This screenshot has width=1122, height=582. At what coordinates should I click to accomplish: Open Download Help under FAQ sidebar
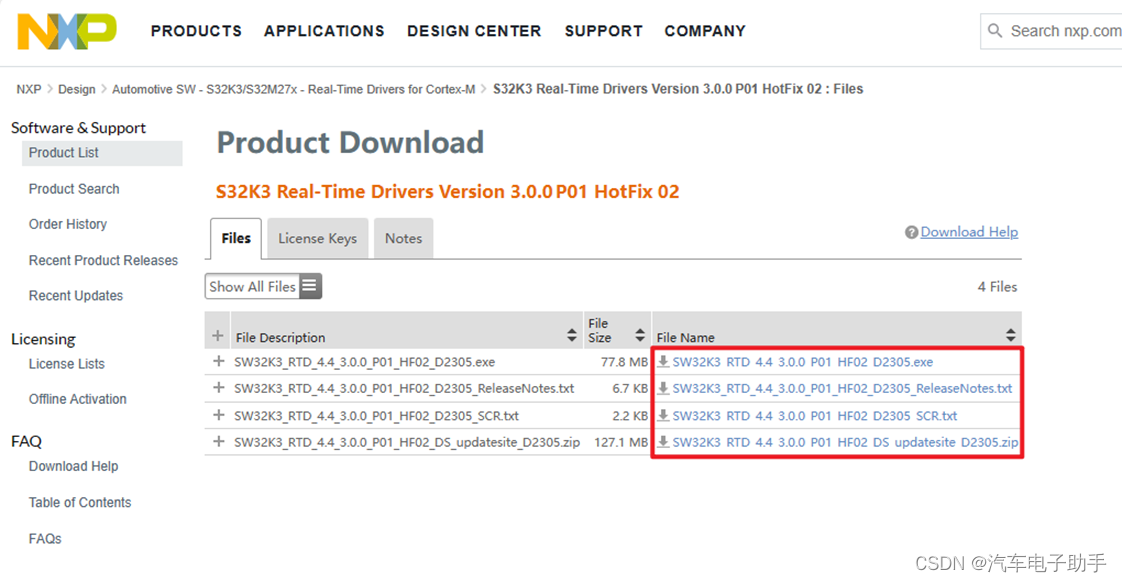point(73,466)
